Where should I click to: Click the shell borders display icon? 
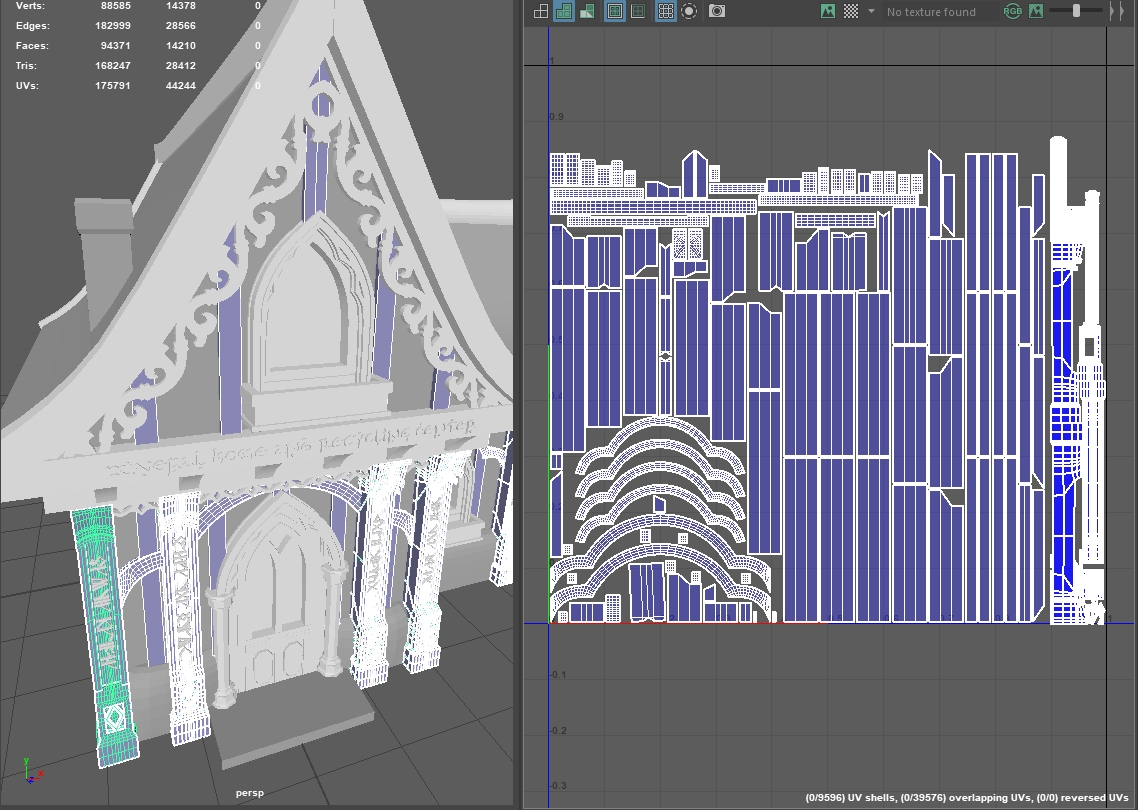pos(638,12)
